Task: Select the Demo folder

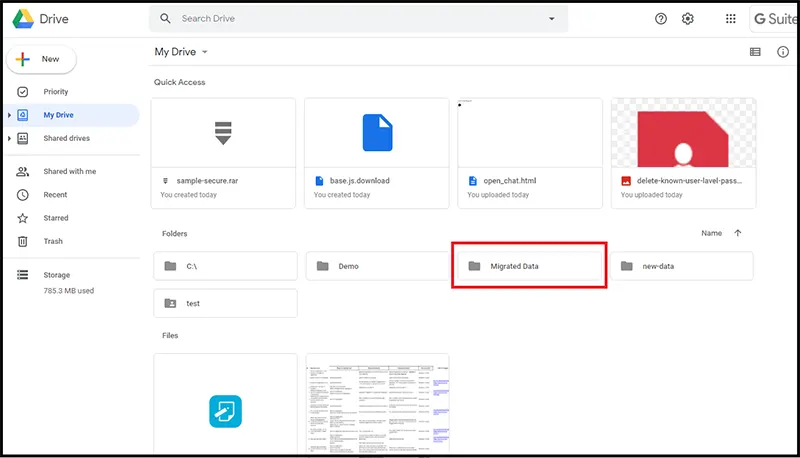Action: click(x=377, y=266)
